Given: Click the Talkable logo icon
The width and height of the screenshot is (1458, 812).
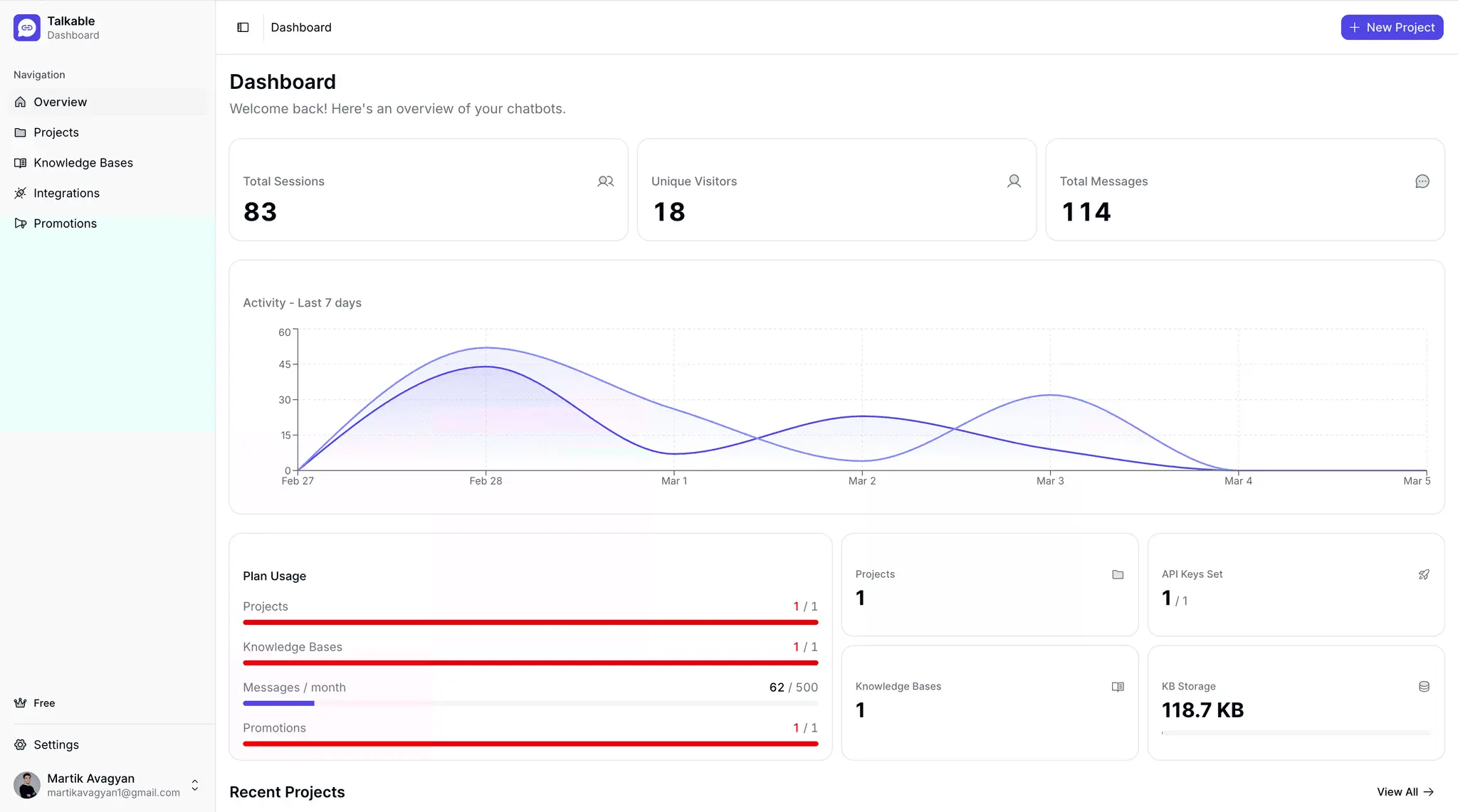Looking at the screenshot, I should point(27,28).
